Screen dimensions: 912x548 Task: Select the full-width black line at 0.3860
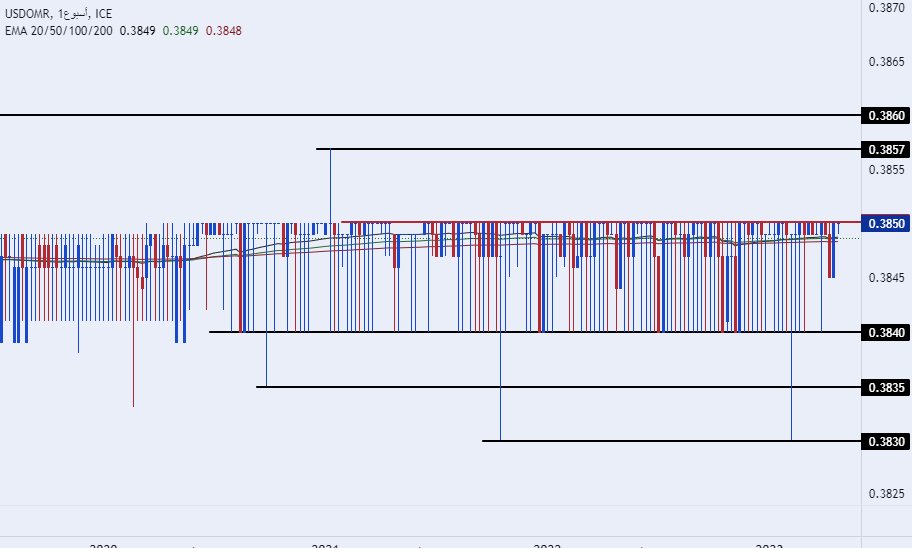coord(430,115)
